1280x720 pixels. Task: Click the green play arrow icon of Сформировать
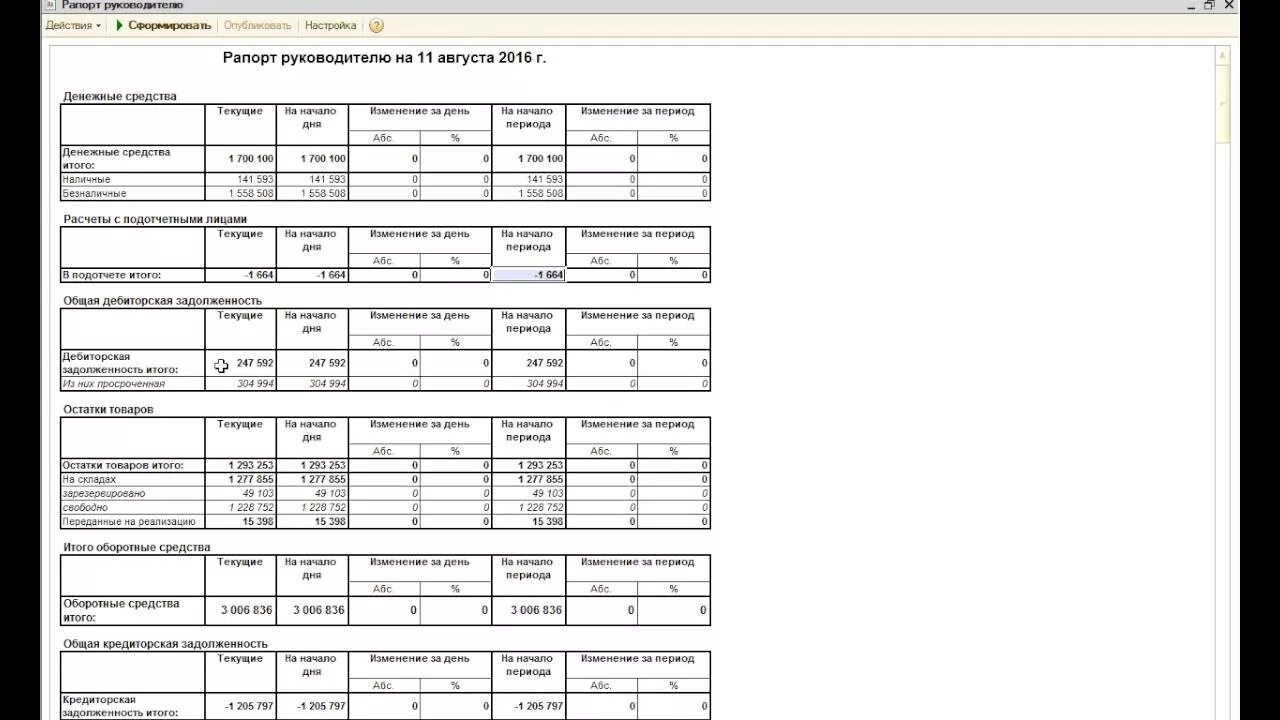(x=120, y=26)
